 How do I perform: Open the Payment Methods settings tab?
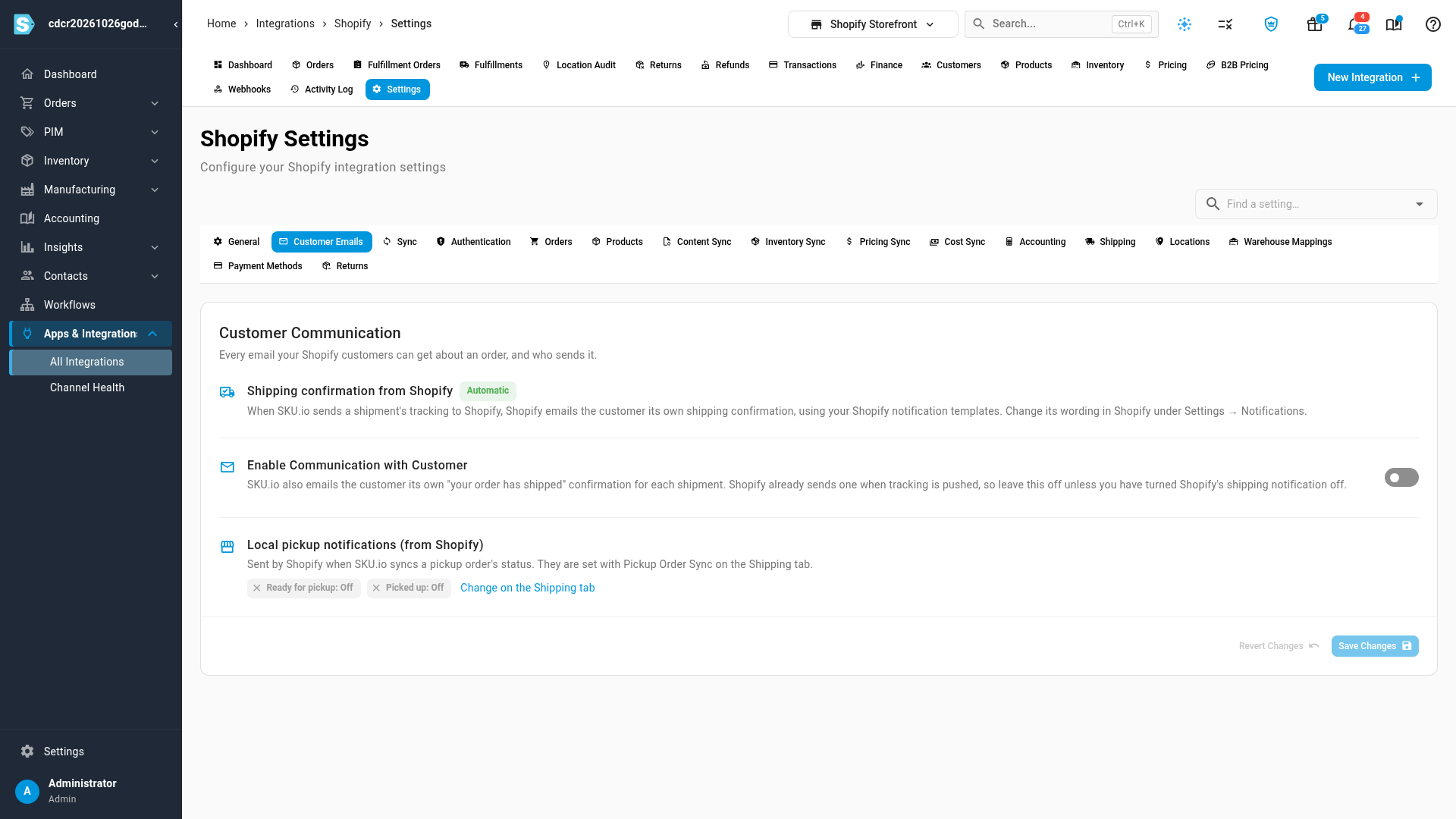[258, 266]
